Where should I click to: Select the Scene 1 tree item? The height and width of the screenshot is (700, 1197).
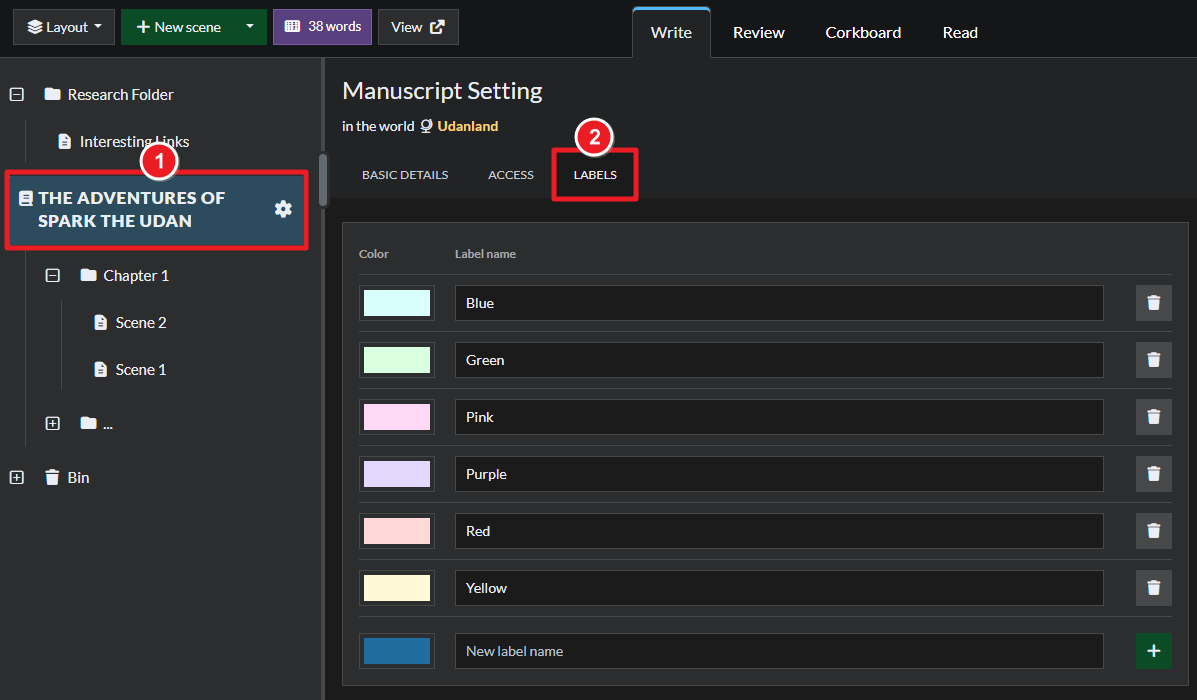[x=140, y=369]
